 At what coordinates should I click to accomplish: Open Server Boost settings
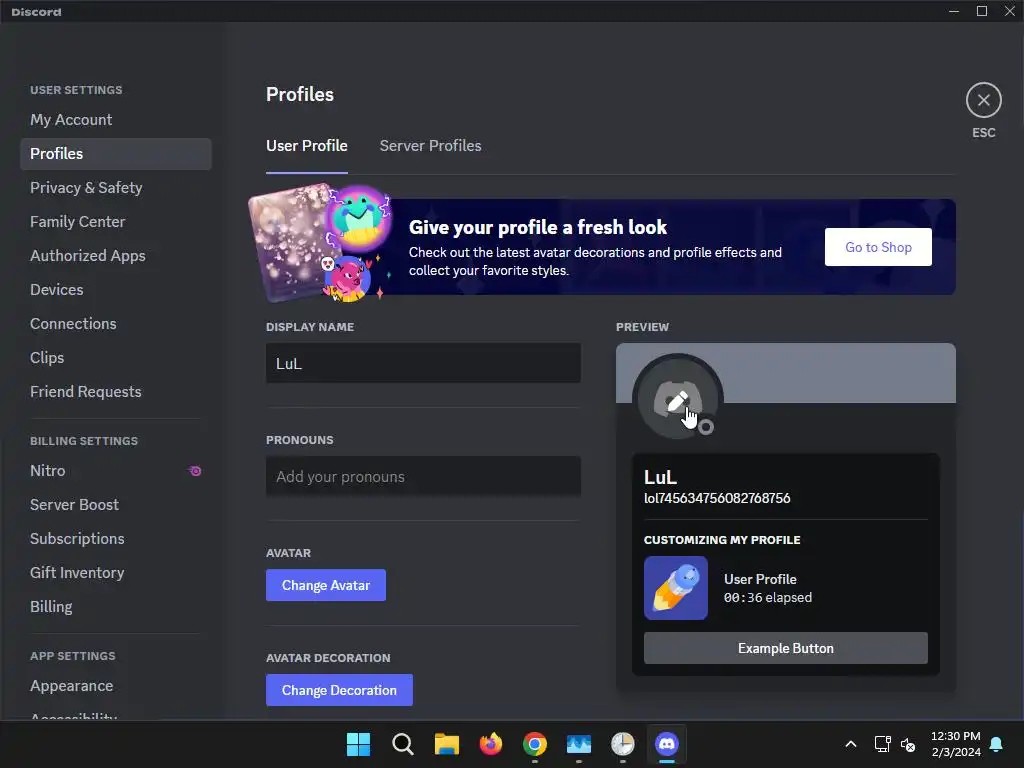(116, 504)
